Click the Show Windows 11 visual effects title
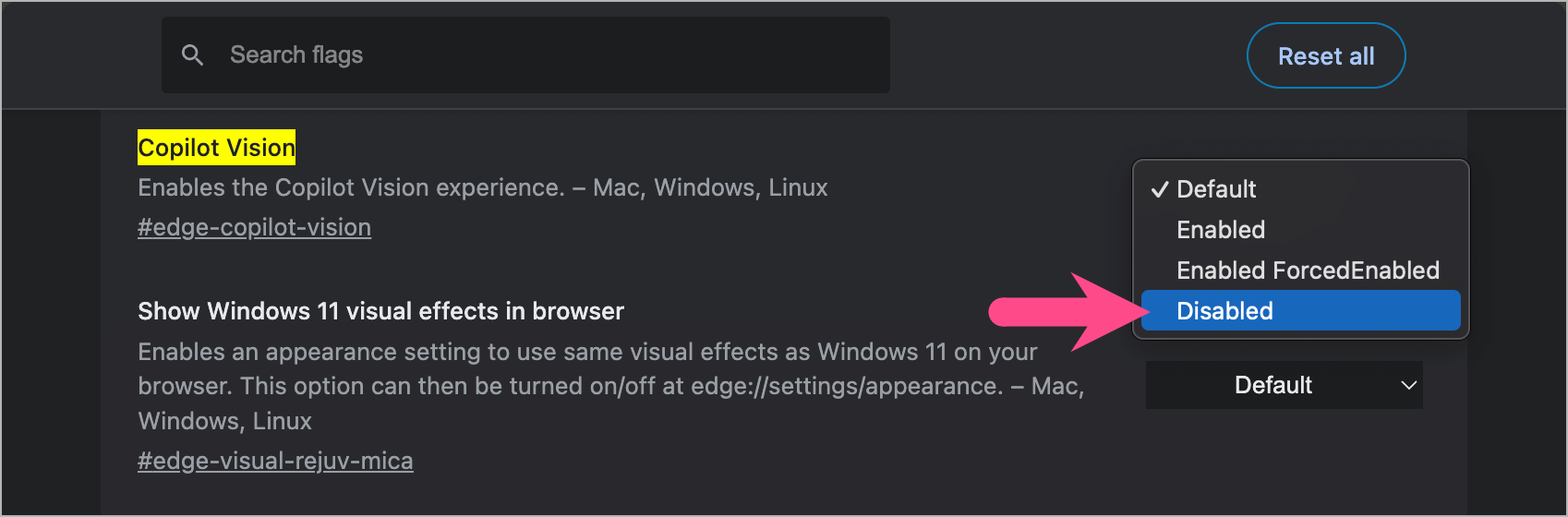Viewport: 1568px width, 517px height. point(380,311)
